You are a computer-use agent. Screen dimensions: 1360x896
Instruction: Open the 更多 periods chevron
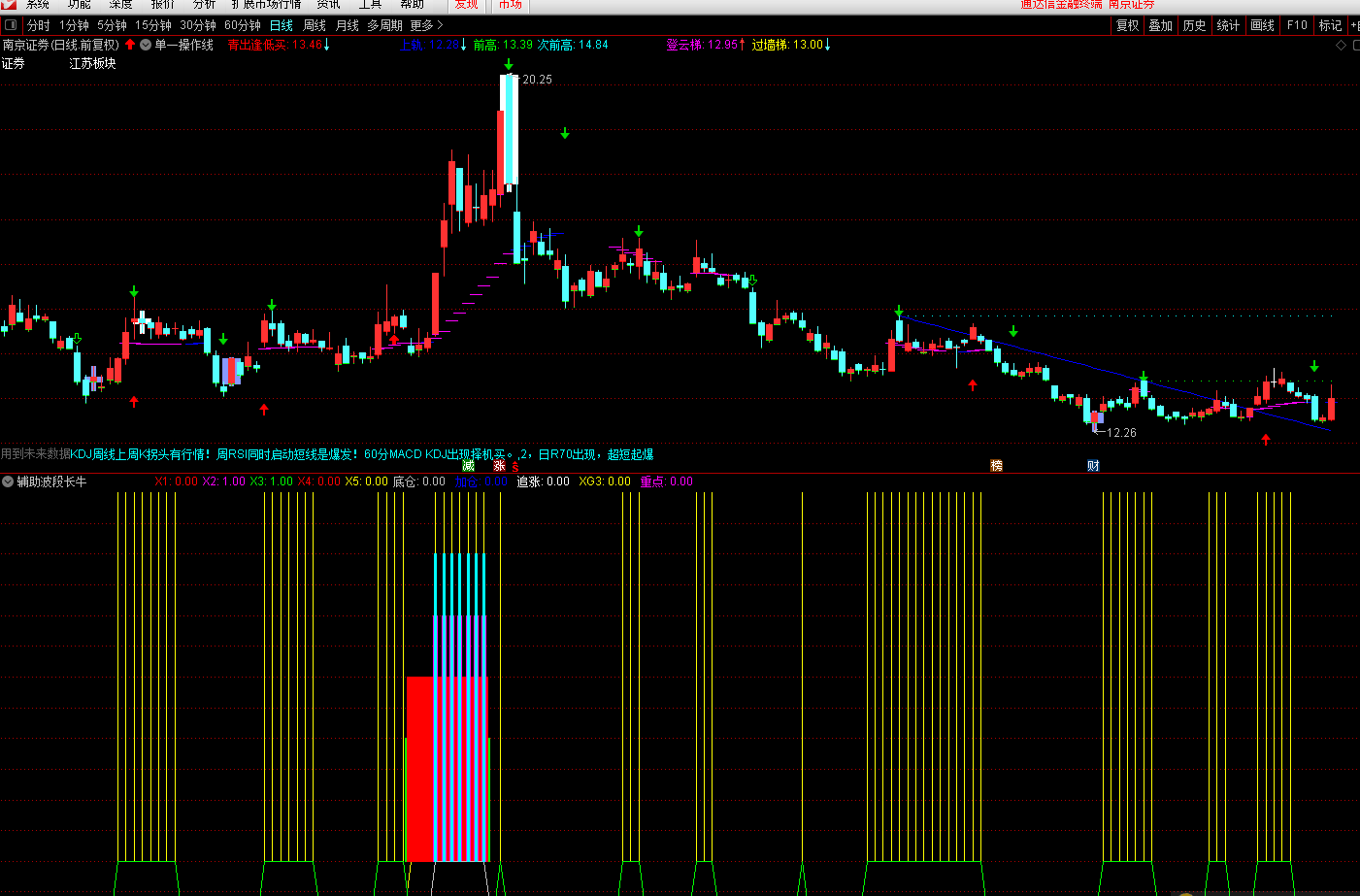point(440,25)
